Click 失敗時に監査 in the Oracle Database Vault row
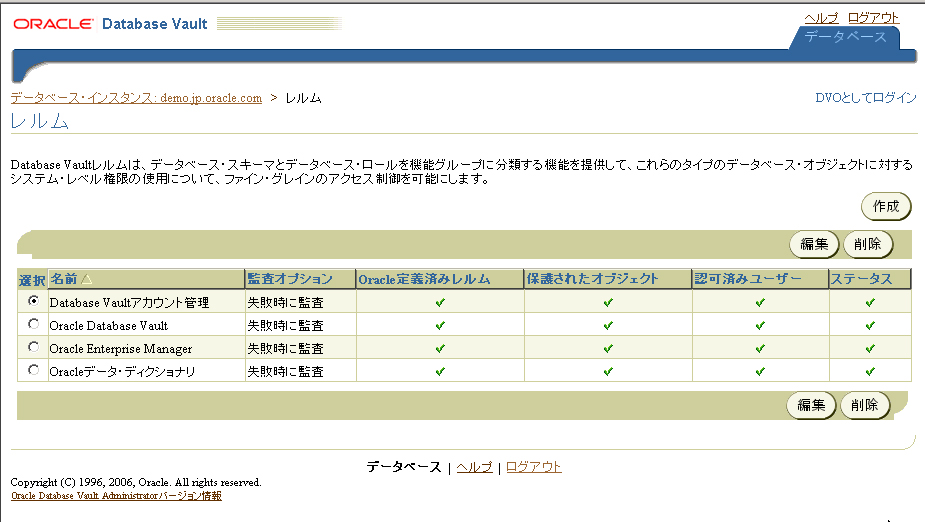Screen dimensions: 925x522 pyautogui.click(x=286, y=326)
